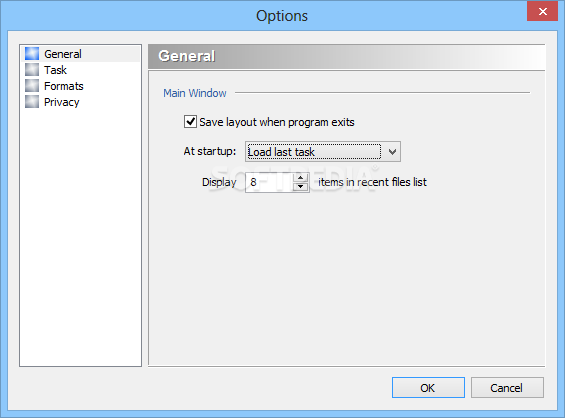Increase recent files count with up arrow
The width and height of the screenshot is (565, 418).
point(300,178)
